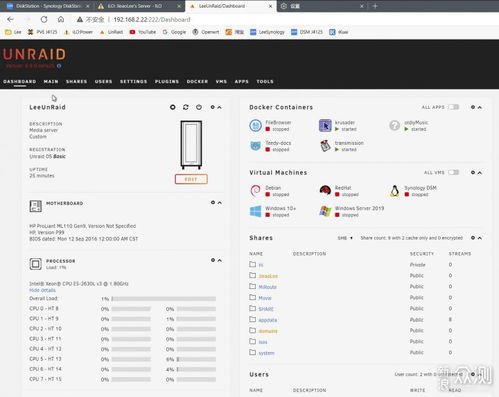Open the isos share link
This screenshot has height=397, width=499.
pos(263,342)
